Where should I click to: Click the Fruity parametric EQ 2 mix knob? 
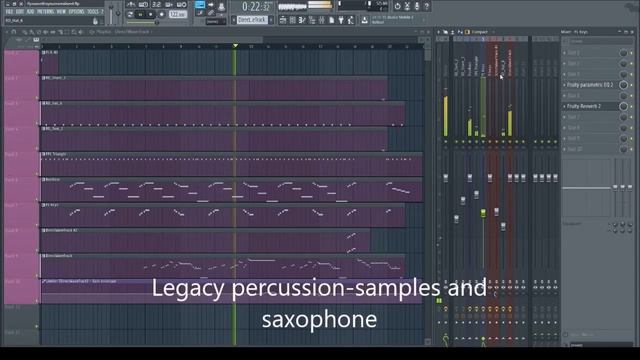coord(623,85)
